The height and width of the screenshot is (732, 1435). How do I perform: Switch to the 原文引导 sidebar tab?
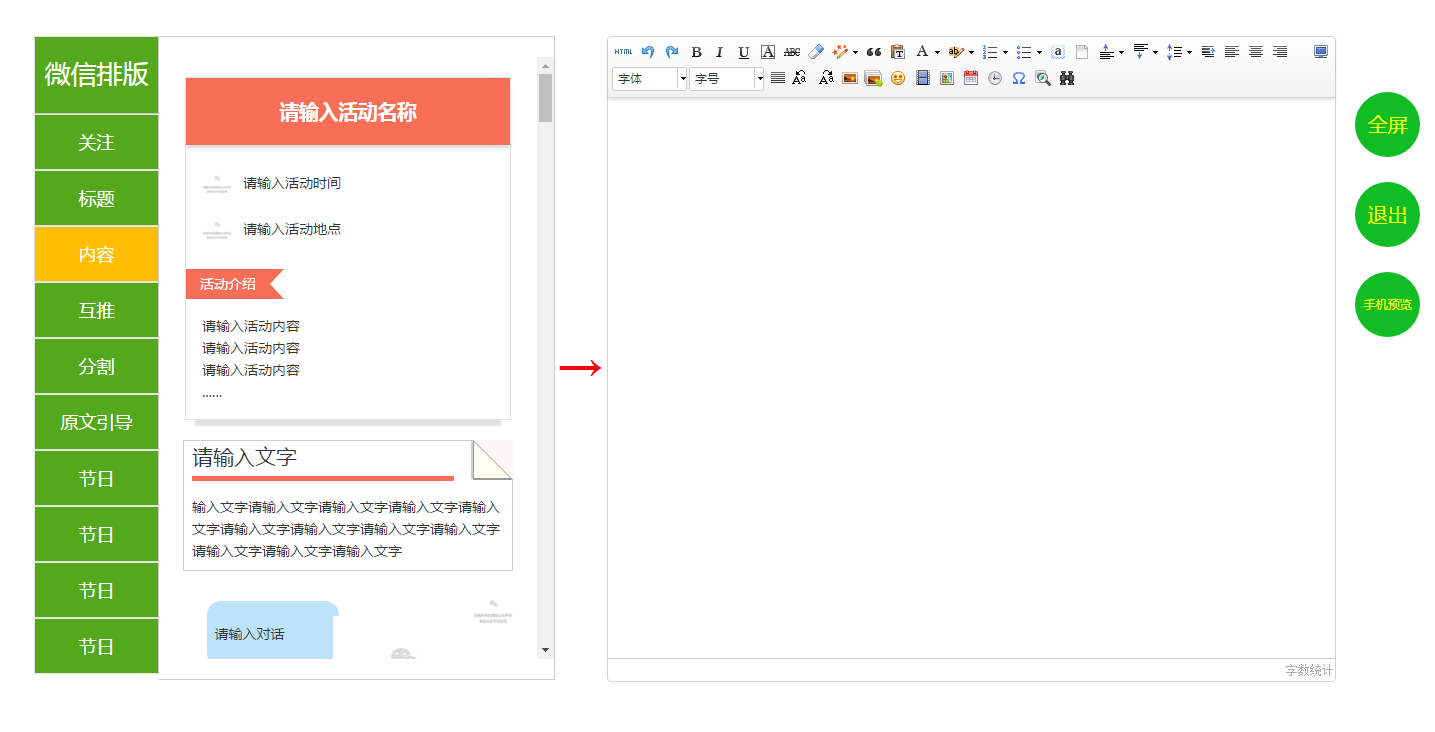coord(97,422)
